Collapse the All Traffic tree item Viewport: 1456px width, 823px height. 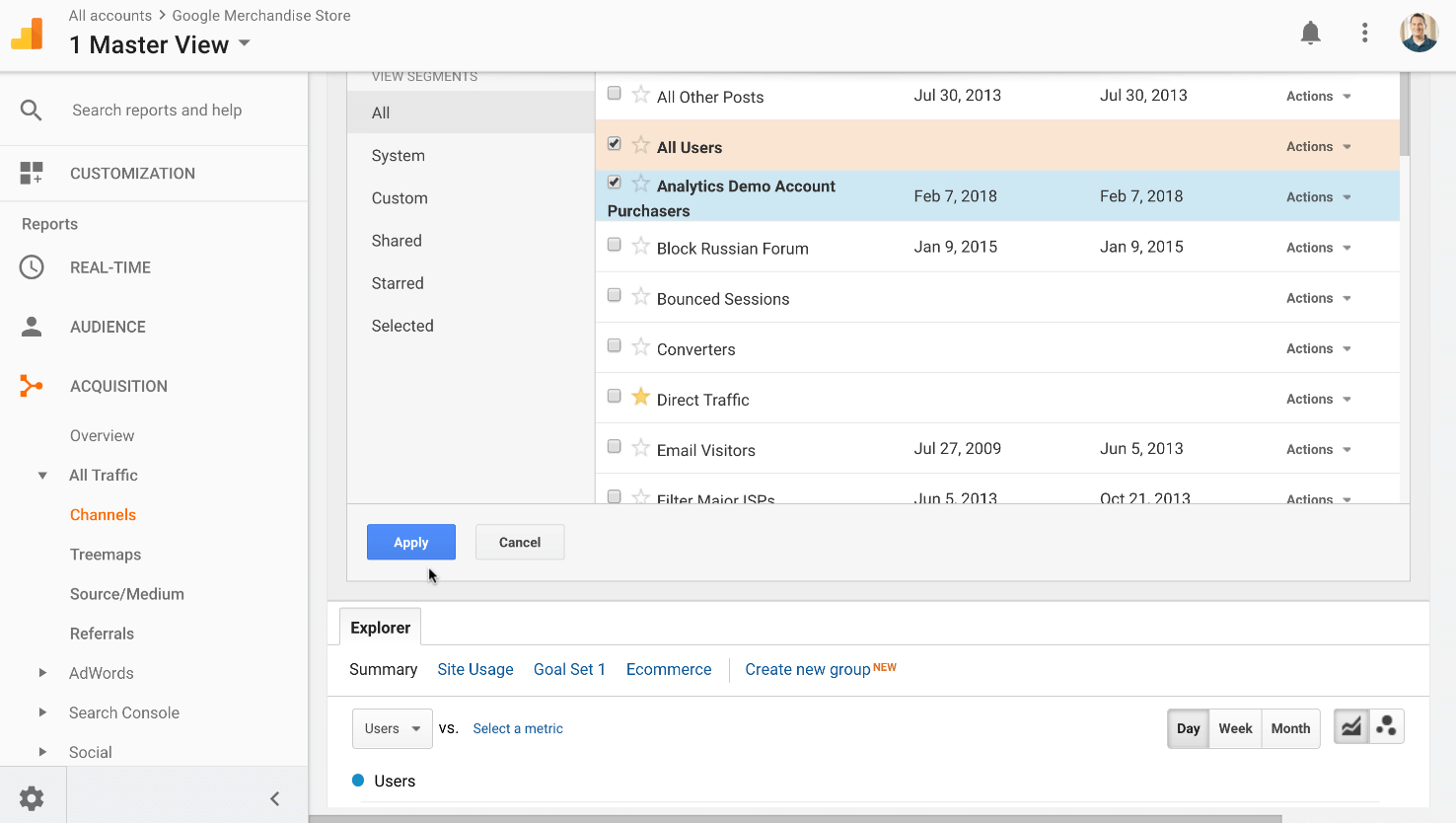pos(42,476)
